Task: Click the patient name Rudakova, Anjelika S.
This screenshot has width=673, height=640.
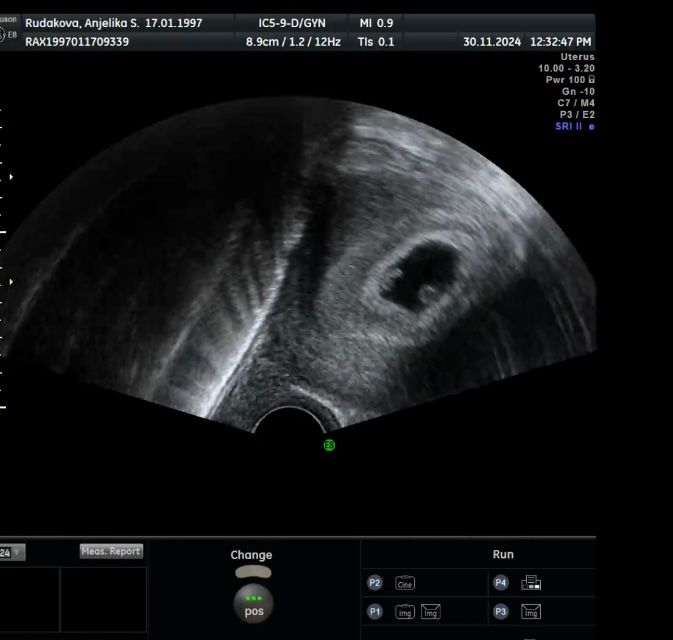Action: 82,23
